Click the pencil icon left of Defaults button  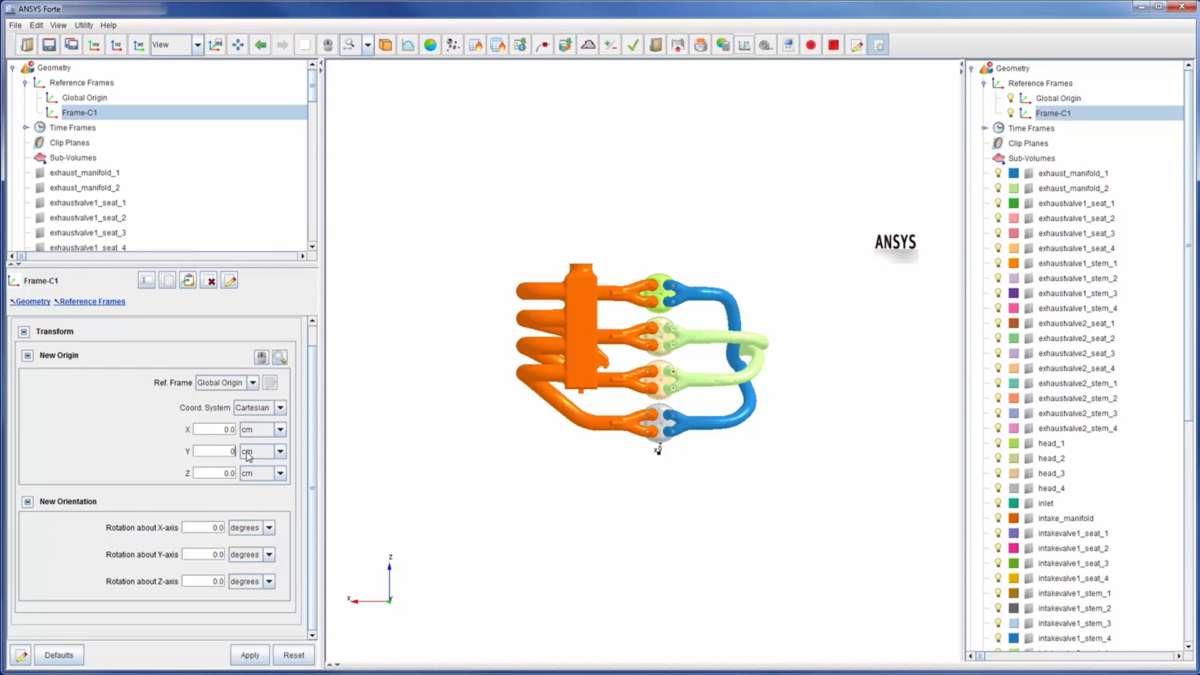(21, 655)
